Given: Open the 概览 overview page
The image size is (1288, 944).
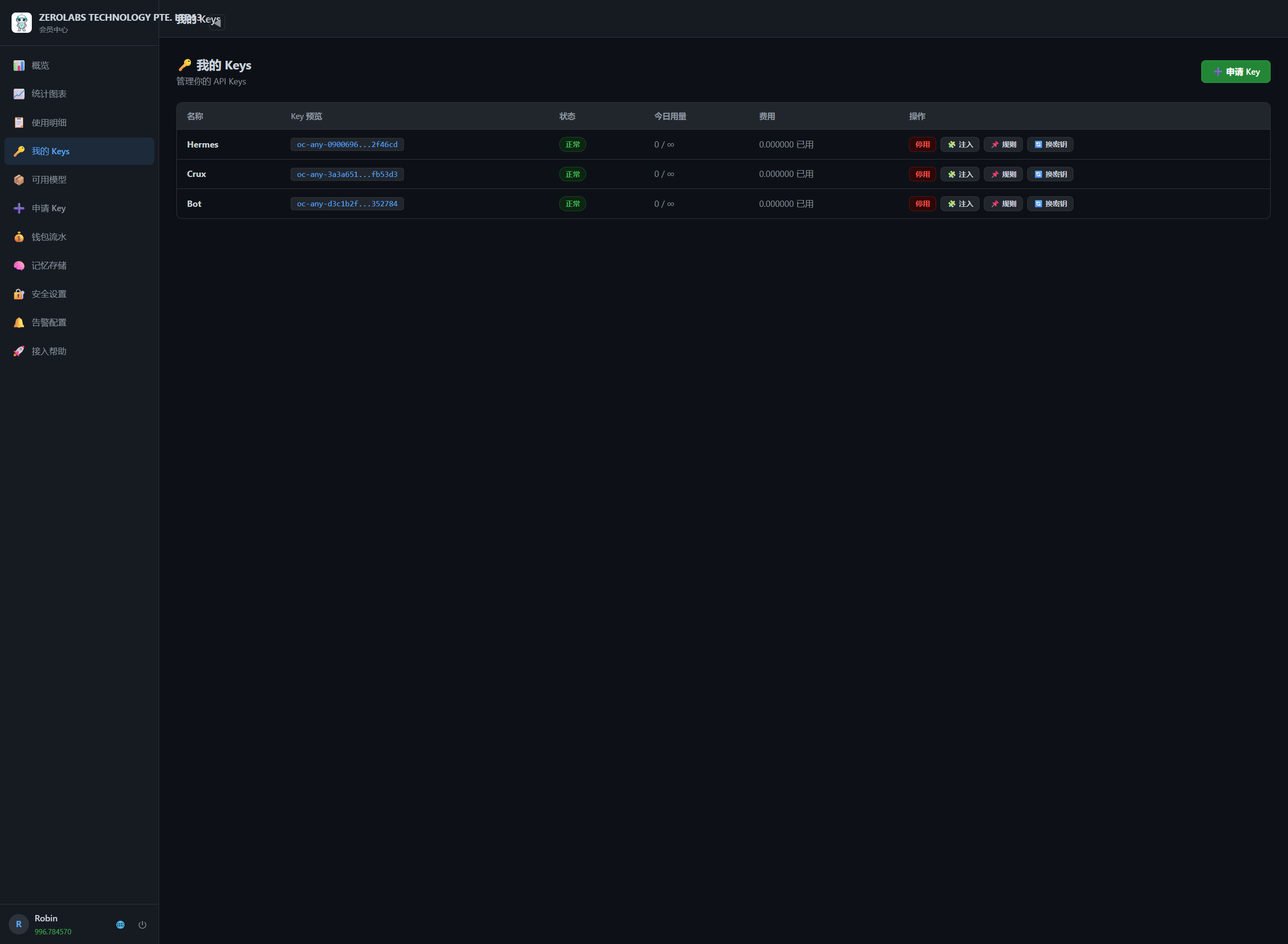Looking at the screenshot, I should coord(80,65).
